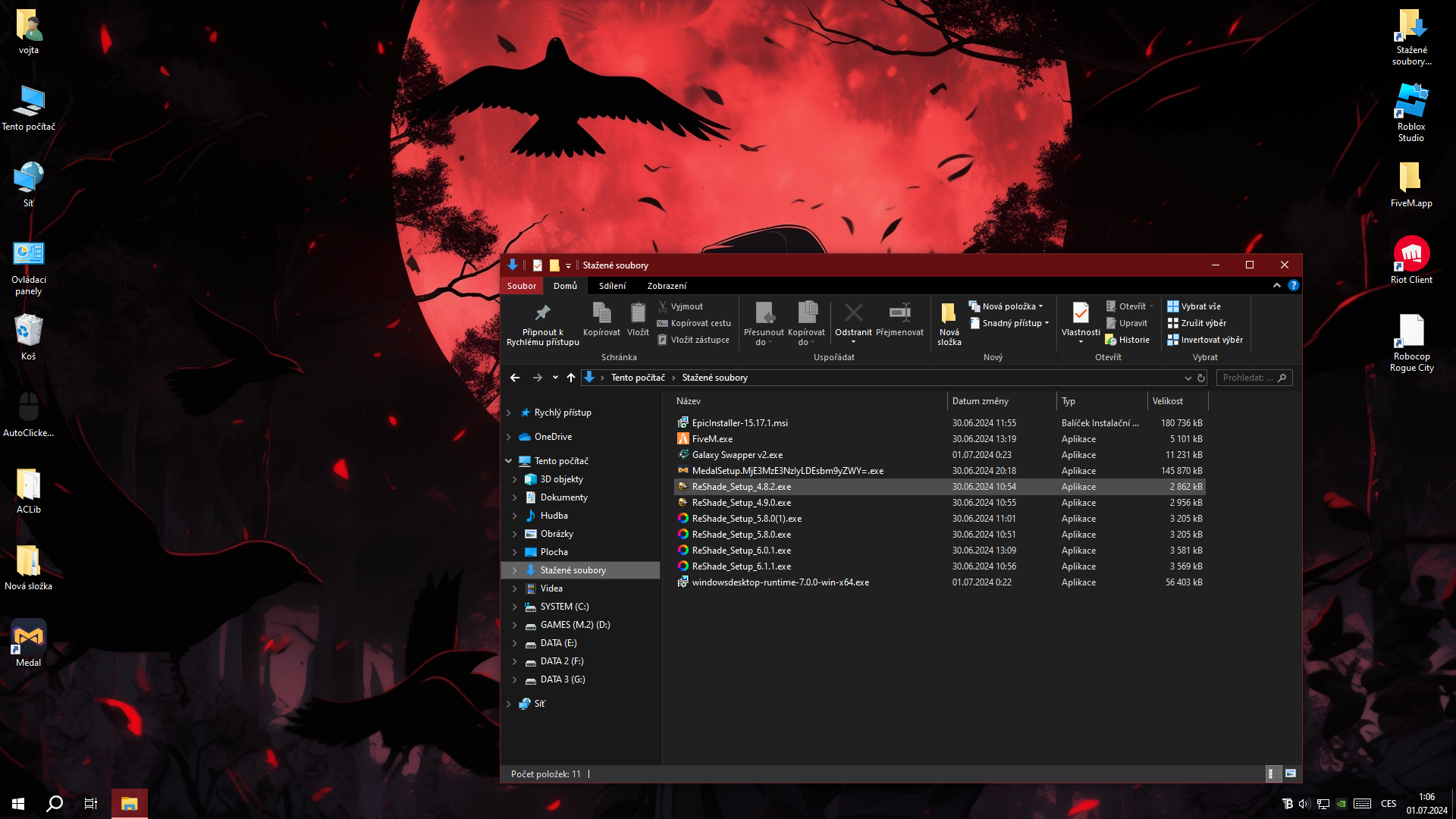Viewport: 1456px width, 819px height.
Task: Click Tento počítač in address breadcrumb
Action: point(638,378)
